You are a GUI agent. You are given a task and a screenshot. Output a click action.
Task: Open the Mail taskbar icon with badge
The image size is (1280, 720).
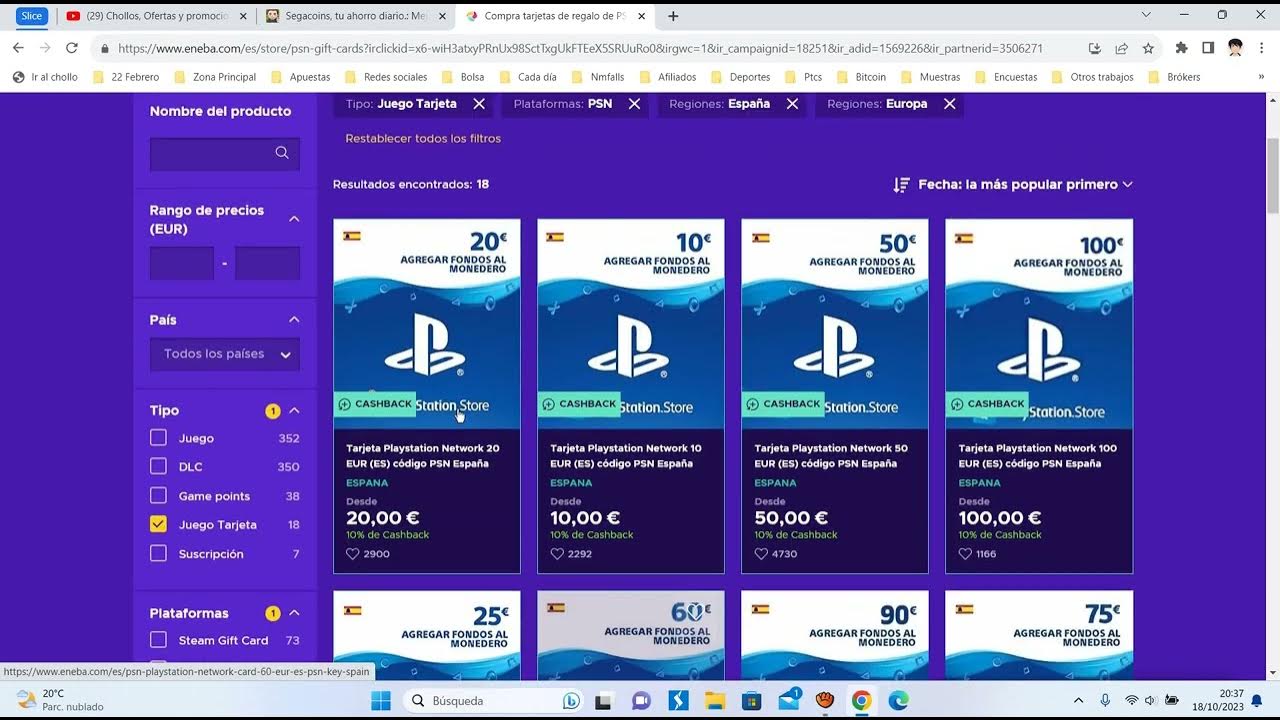789,700
